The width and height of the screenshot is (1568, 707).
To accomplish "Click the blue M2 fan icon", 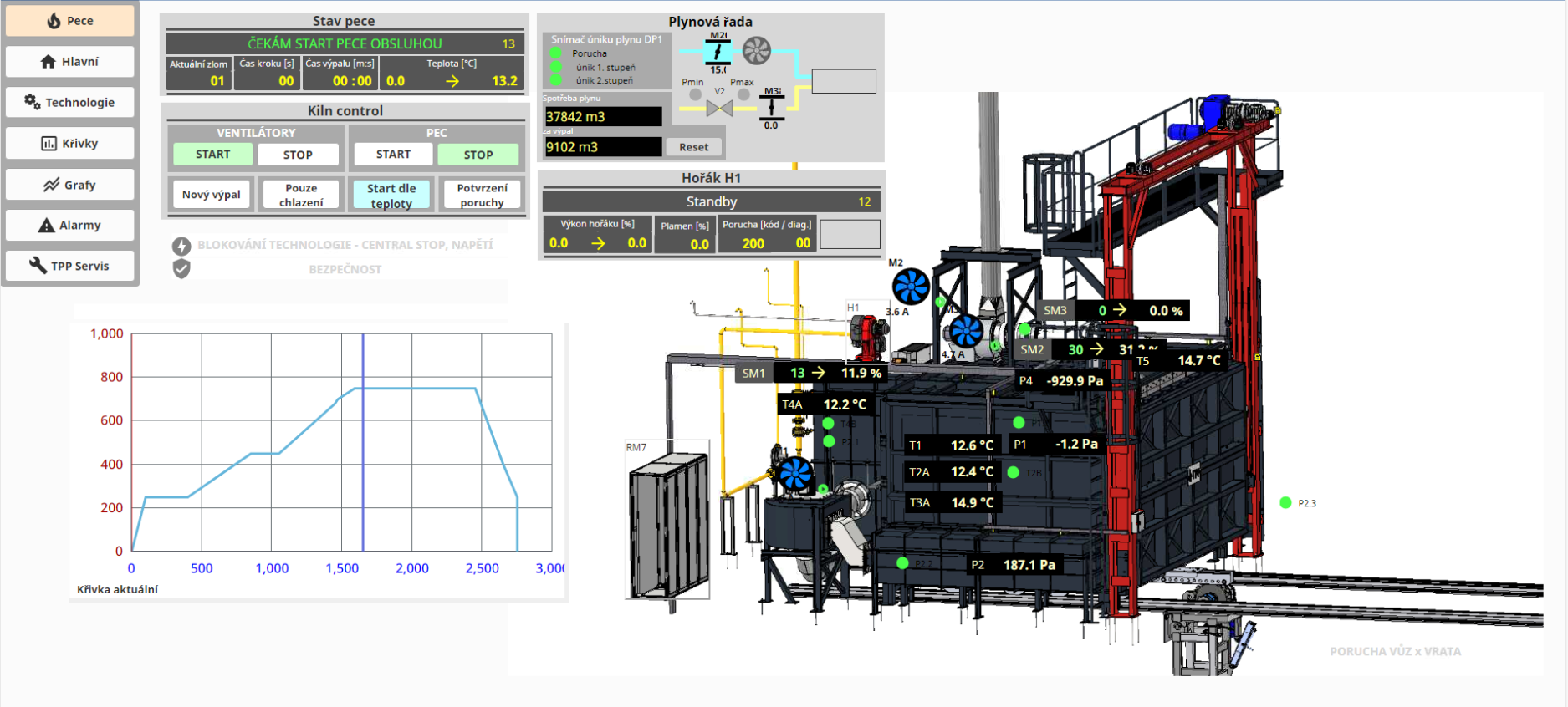I will [x=911, y=287].
